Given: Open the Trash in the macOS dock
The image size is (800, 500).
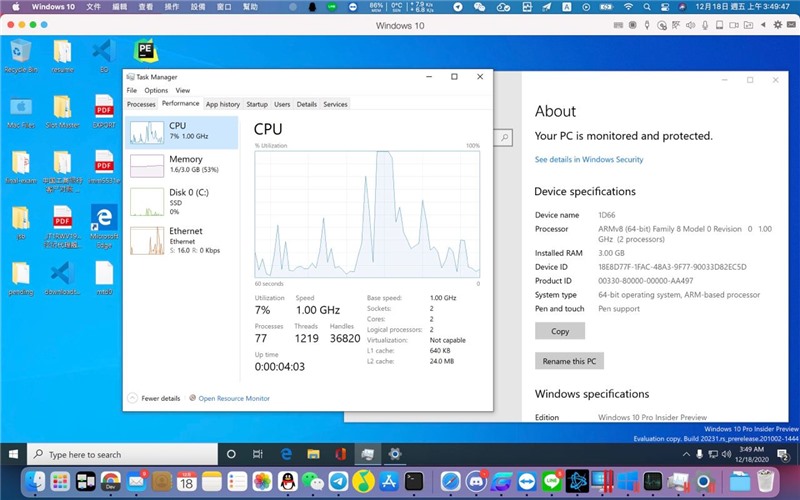Looking at the screenshot, I should pos(765,482).
